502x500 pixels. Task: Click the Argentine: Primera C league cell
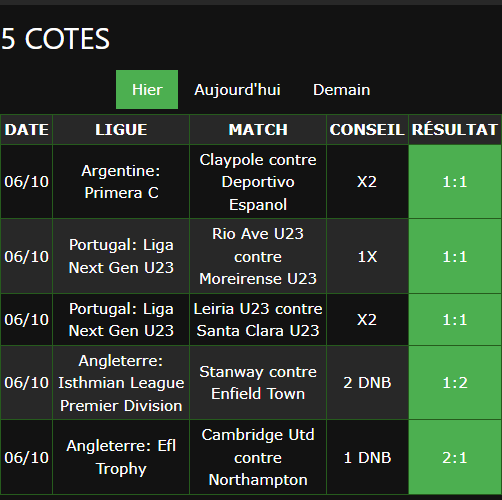tap(121, 182)
